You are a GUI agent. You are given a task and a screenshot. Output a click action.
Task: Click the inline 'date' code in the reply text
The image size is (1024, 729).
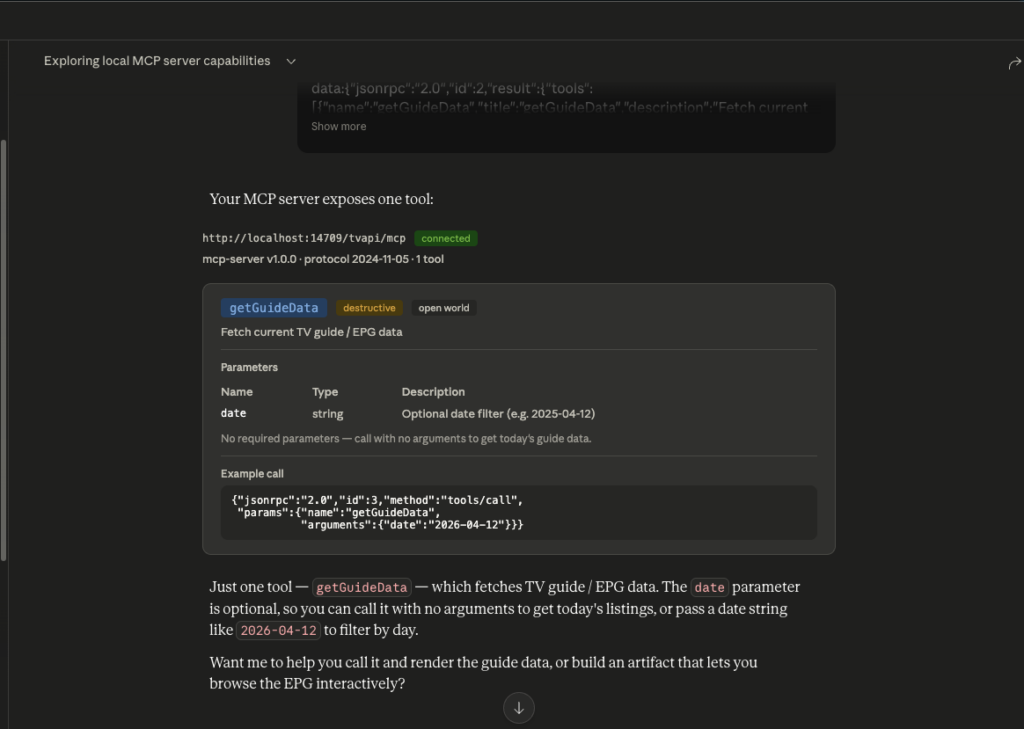pos(709,588)
